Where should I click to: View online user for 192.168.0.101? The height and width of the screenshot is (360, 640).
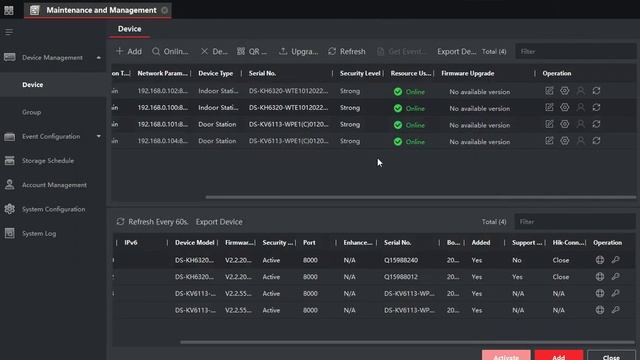click(x=581, y=124)
